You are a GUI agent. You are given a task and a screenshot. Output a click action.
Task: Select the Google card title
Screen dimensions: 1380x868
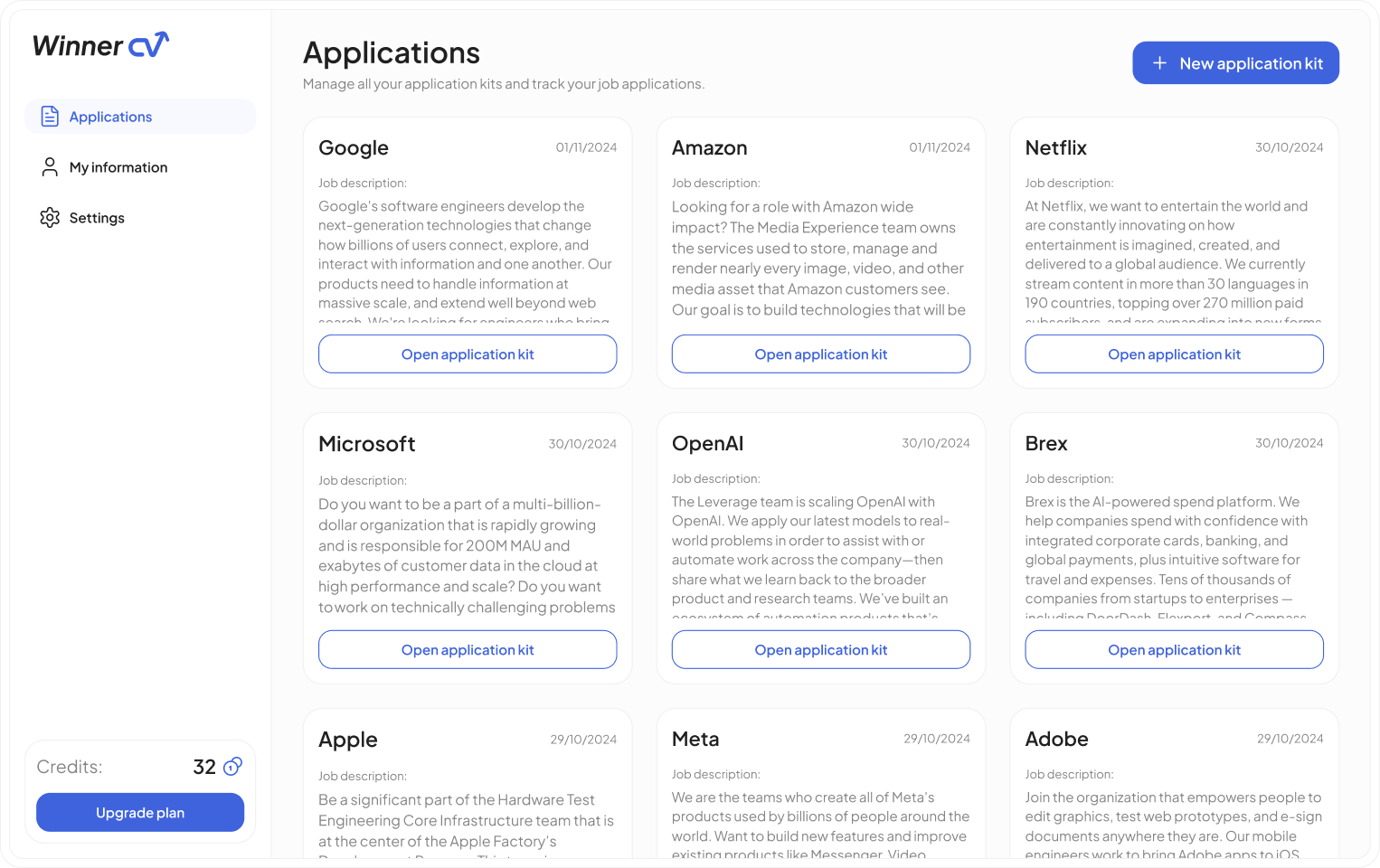354,148
